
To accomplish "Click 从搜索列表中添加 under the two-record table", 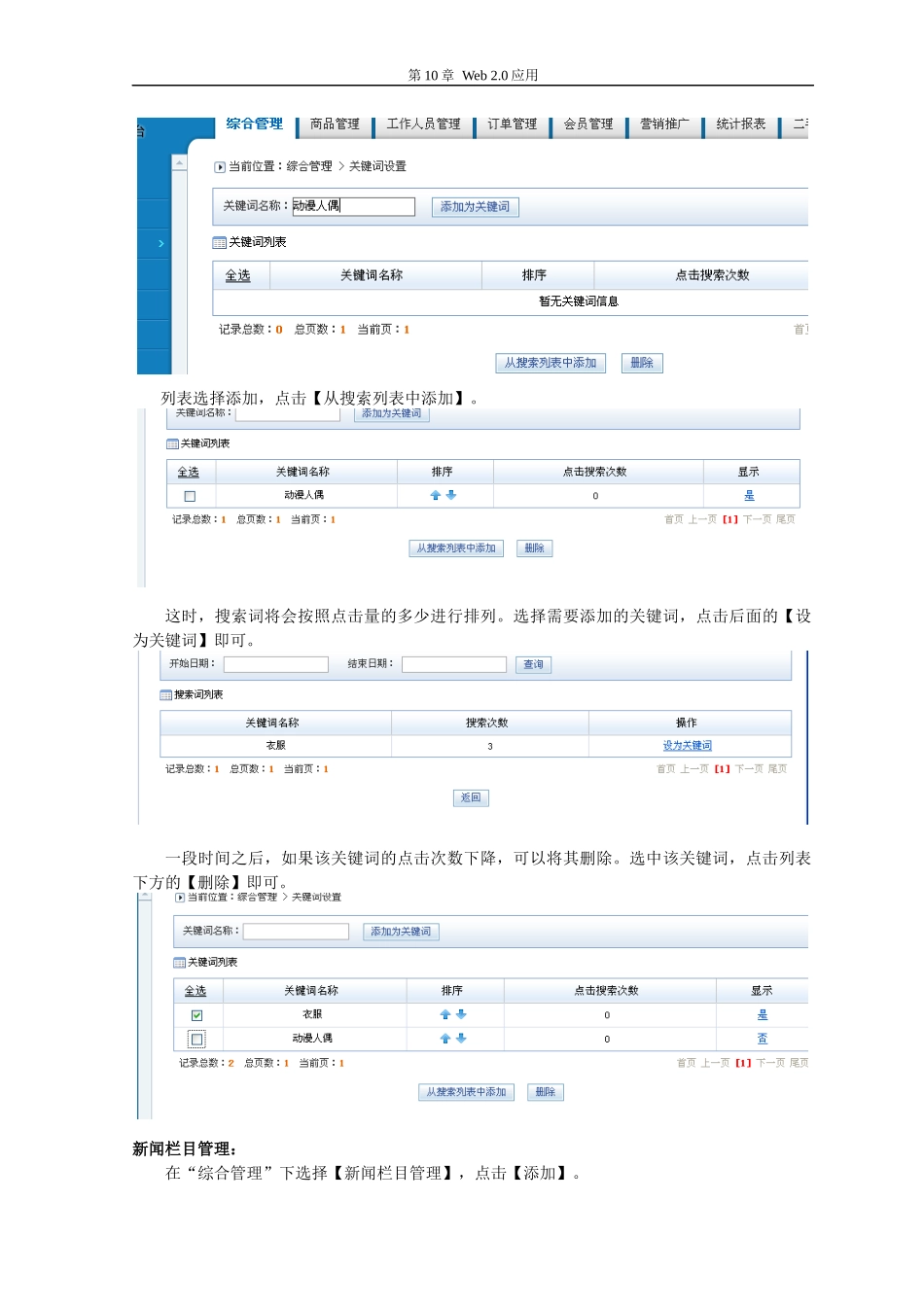I will [467, 1092].
